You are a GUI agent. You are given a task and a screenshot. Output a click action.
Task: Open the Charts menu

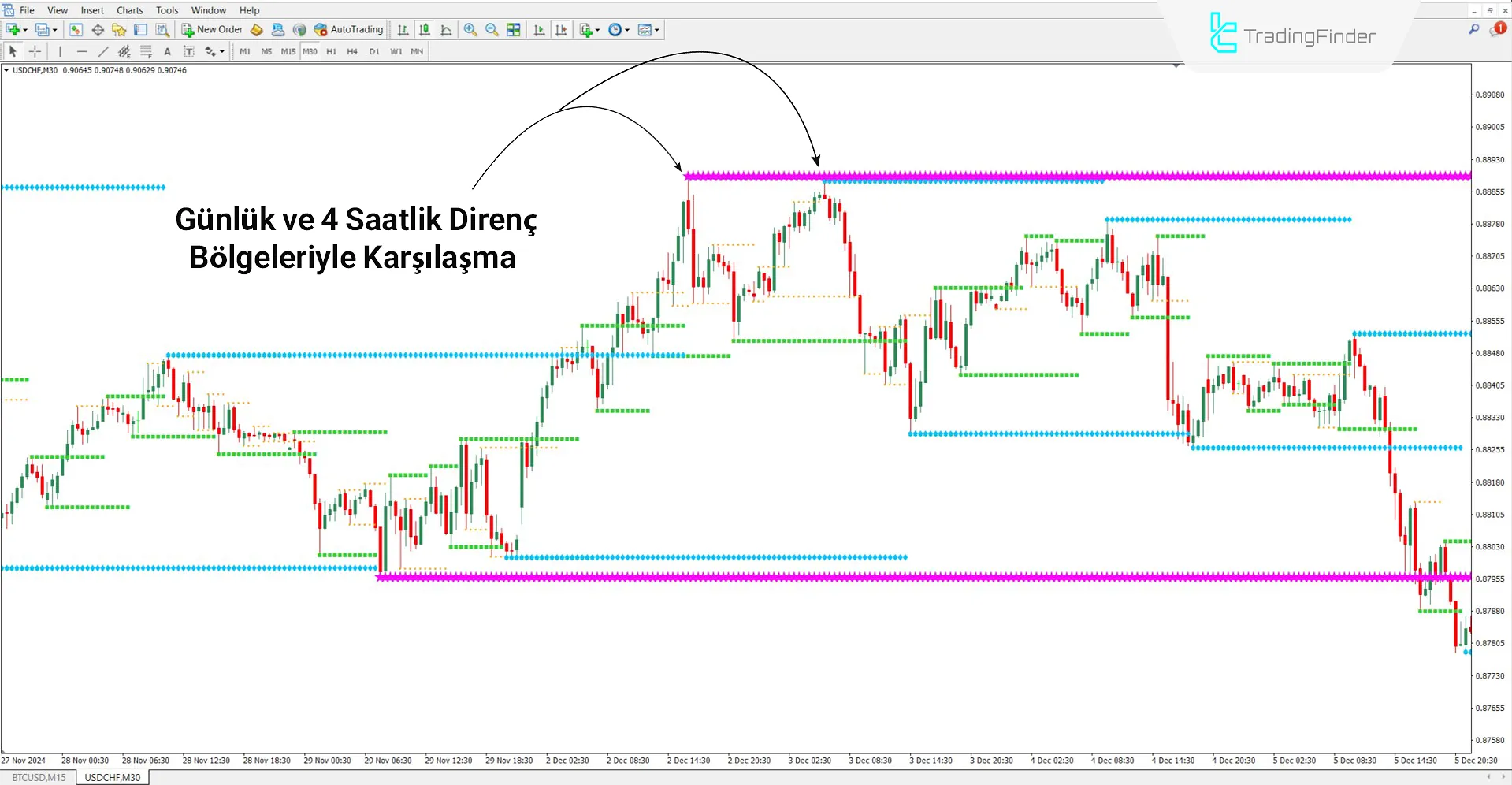128,10
